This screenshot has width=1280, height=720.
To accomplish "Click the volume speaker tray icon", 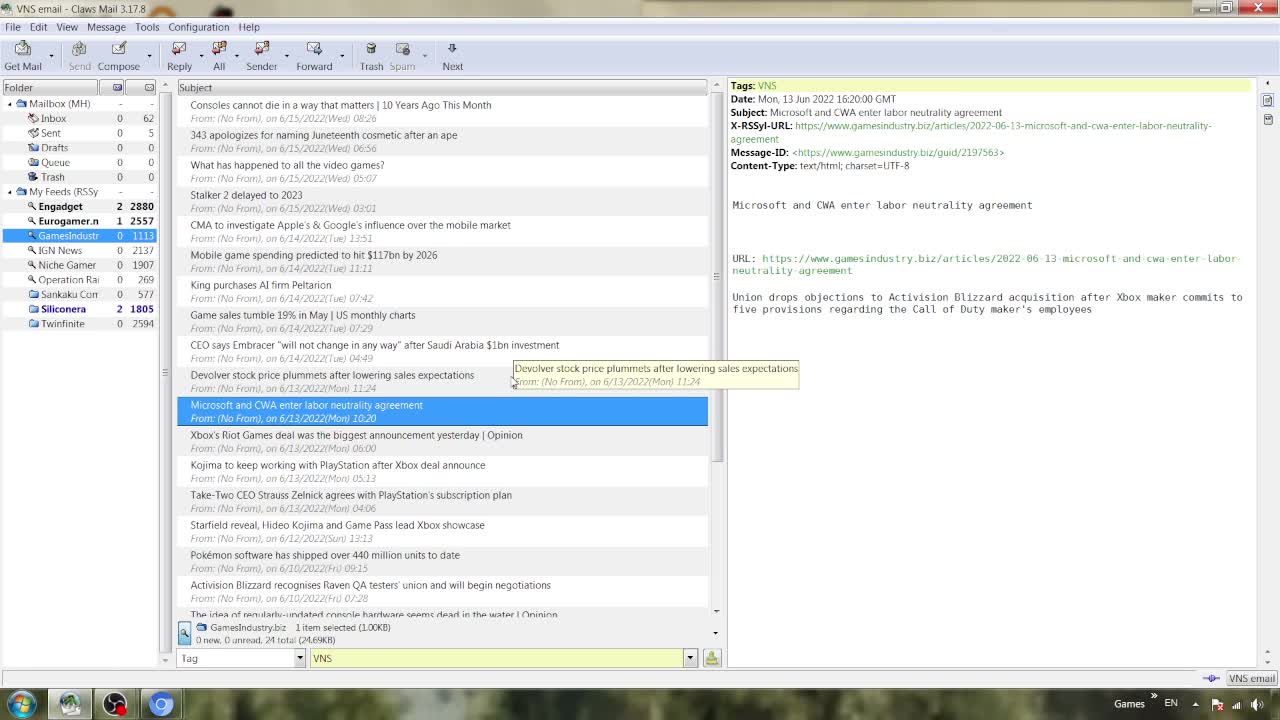I will [1257, 704].
